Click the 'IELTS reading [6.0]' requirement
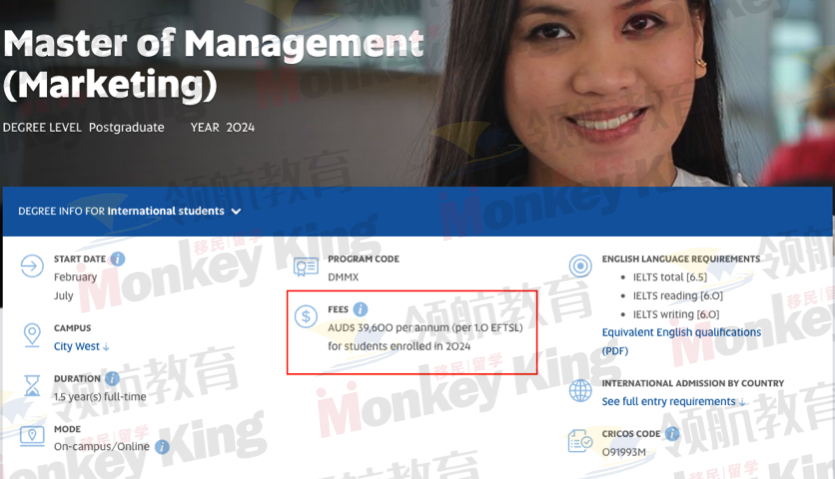835x479 pixels. coord(677,296)
